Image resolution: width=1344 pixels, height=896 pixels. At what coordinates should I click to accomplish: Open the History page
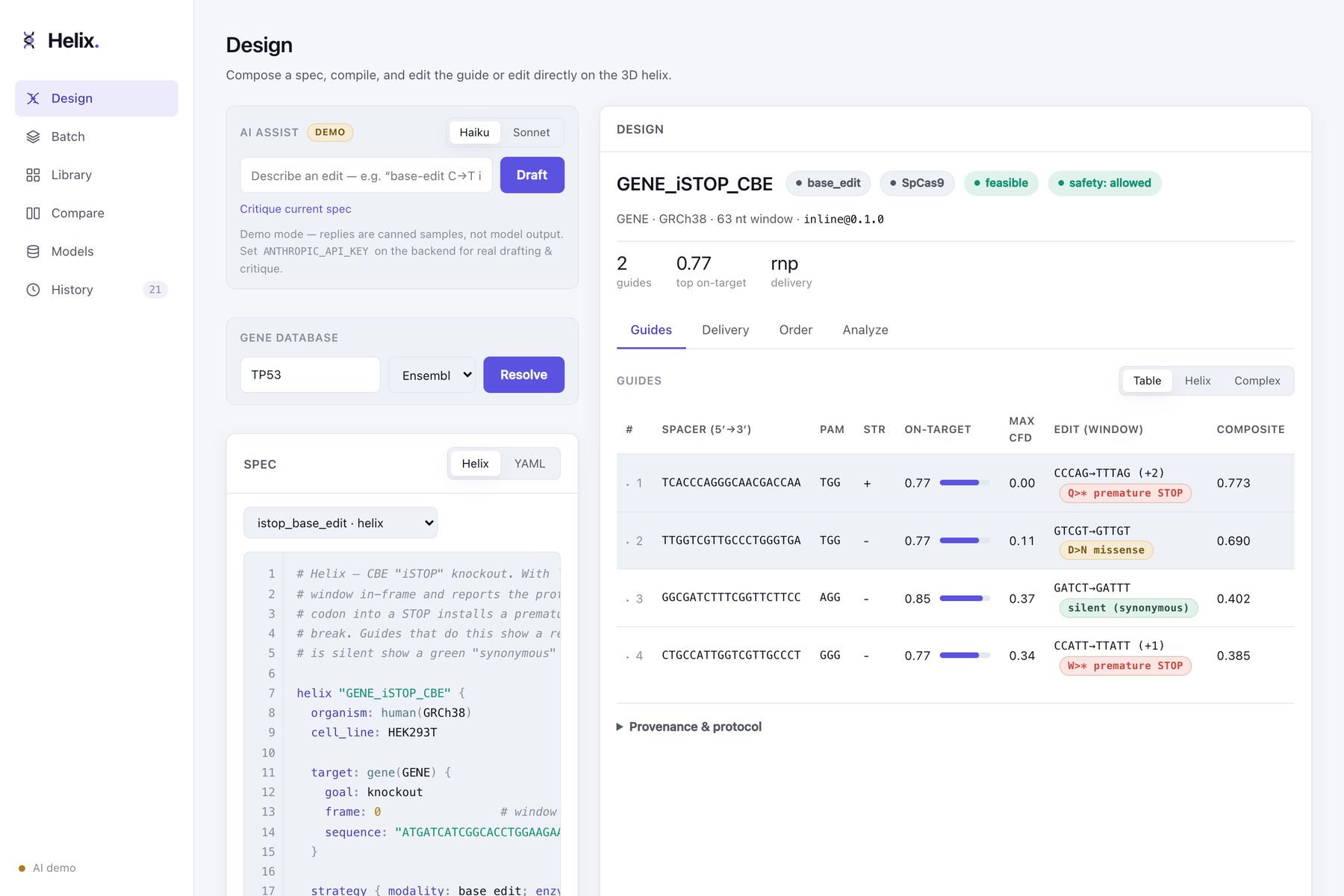96,290
